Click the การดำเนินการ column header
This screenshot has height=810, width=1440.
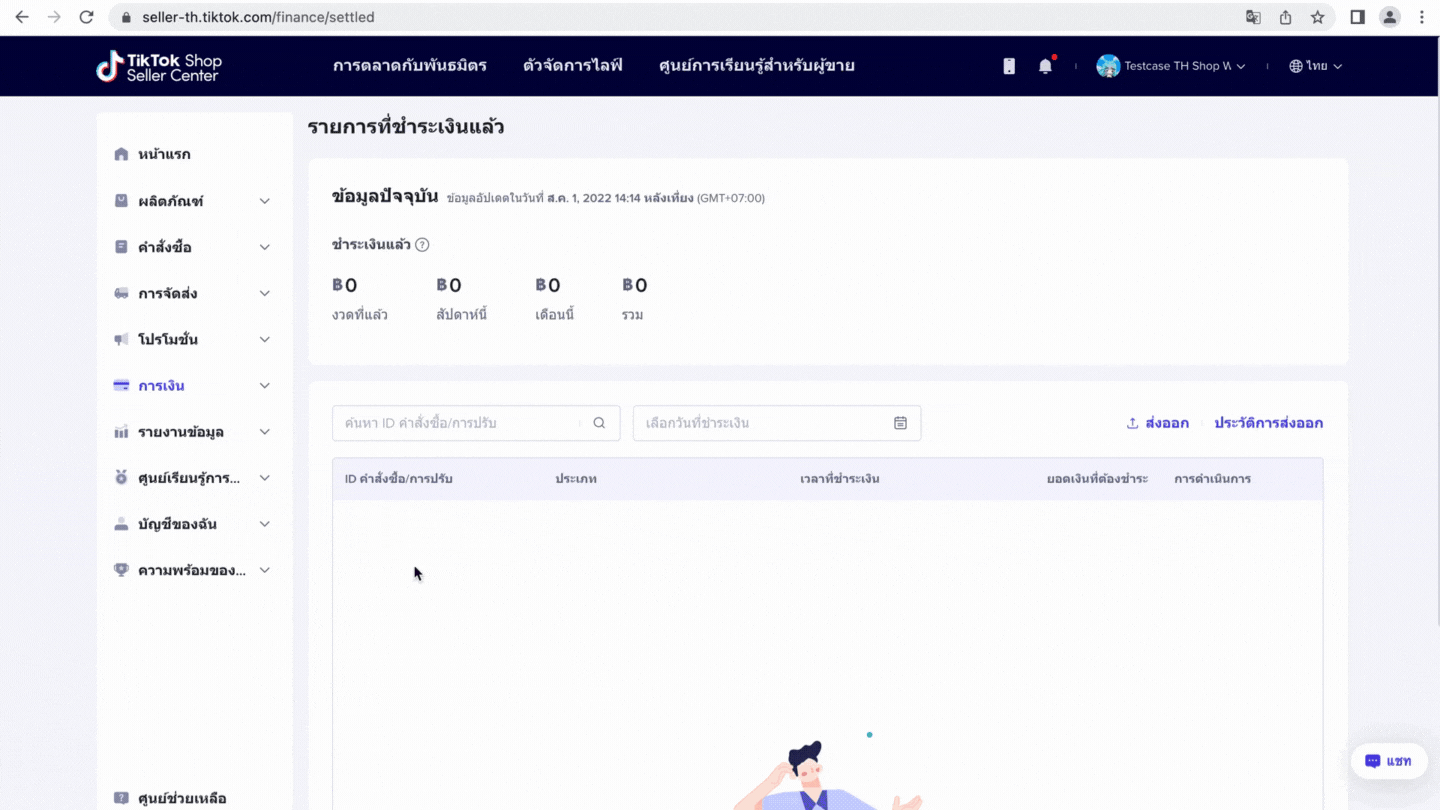click(1213, 479)
